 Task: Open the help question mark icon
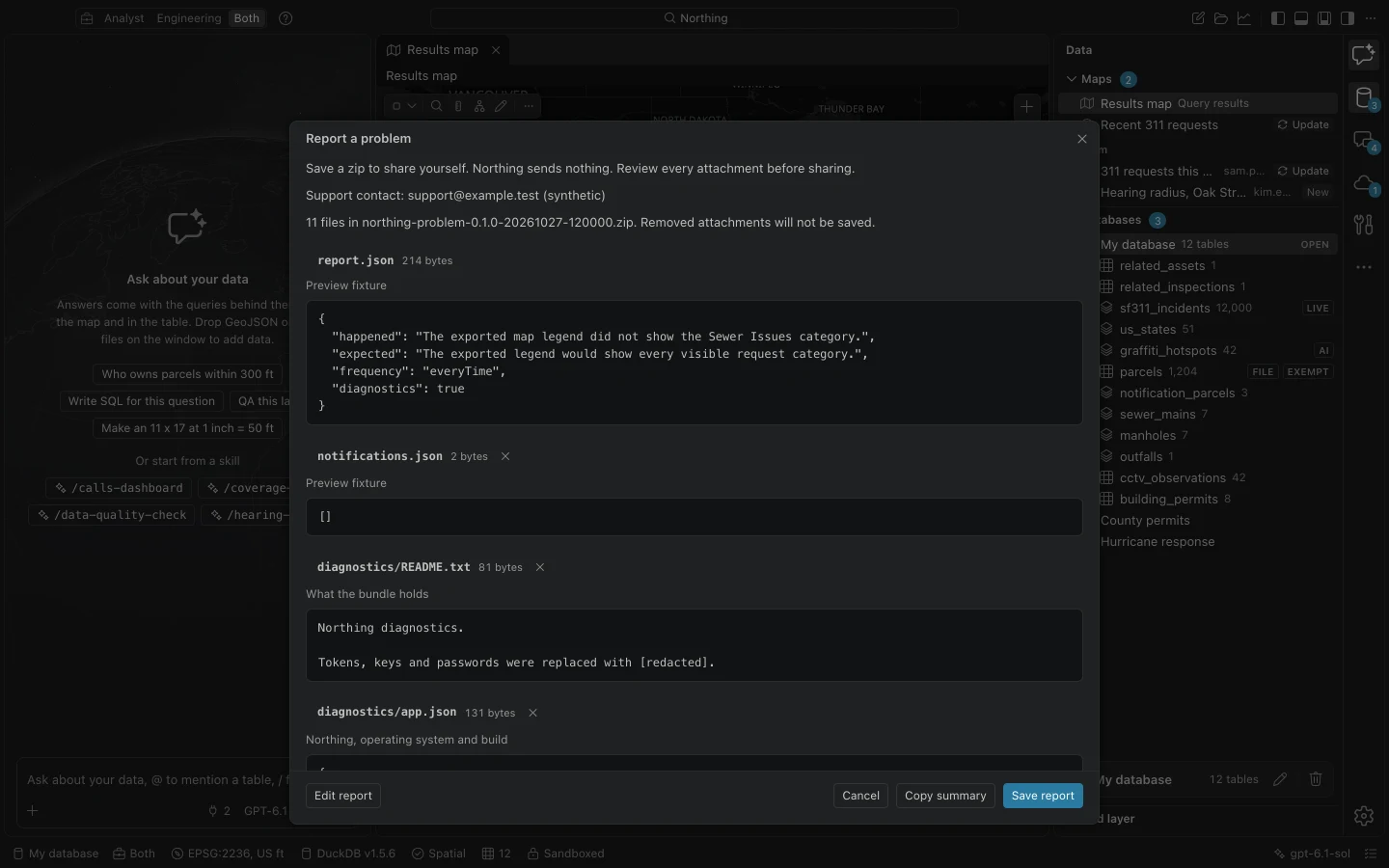pos(286,18)
